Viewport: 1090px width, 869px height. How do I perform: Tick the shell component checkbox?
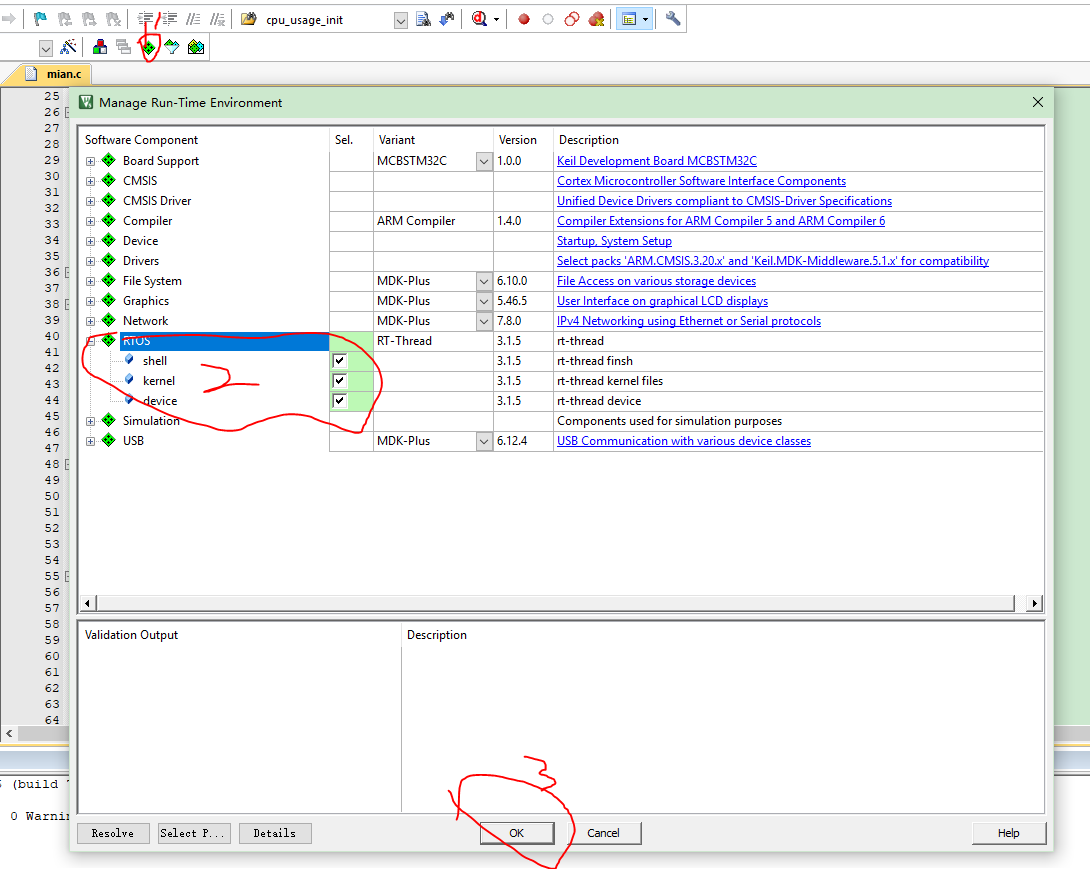[339, 361]
